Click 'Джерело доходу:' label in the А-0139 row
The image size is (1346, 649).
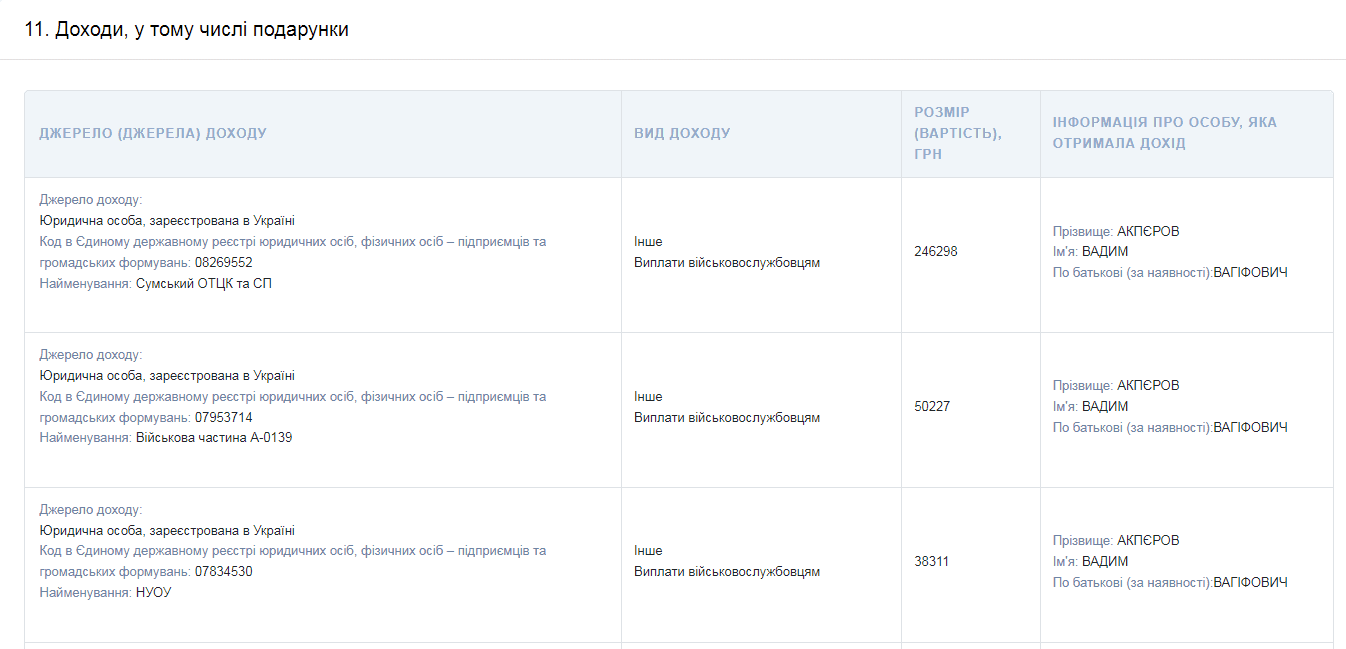point(91,355)
